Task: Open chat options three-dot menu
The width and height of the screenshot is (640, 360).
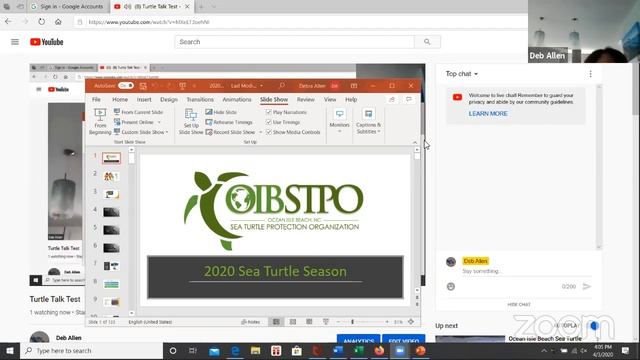Action: coord(590,74)
